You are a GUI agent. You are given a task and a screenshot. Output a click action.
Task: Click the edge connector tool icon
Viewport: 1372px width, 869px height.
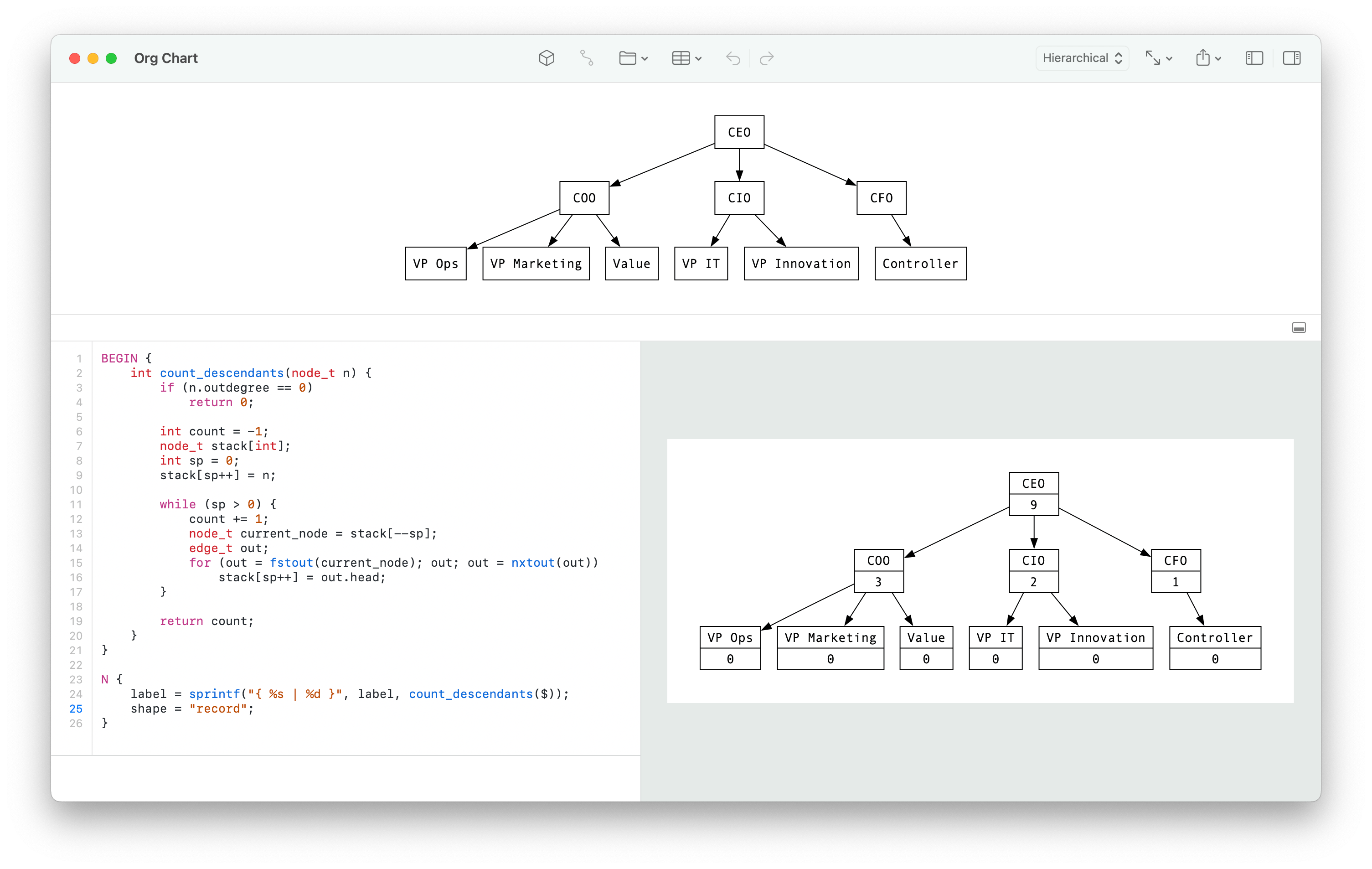[586, 58]
